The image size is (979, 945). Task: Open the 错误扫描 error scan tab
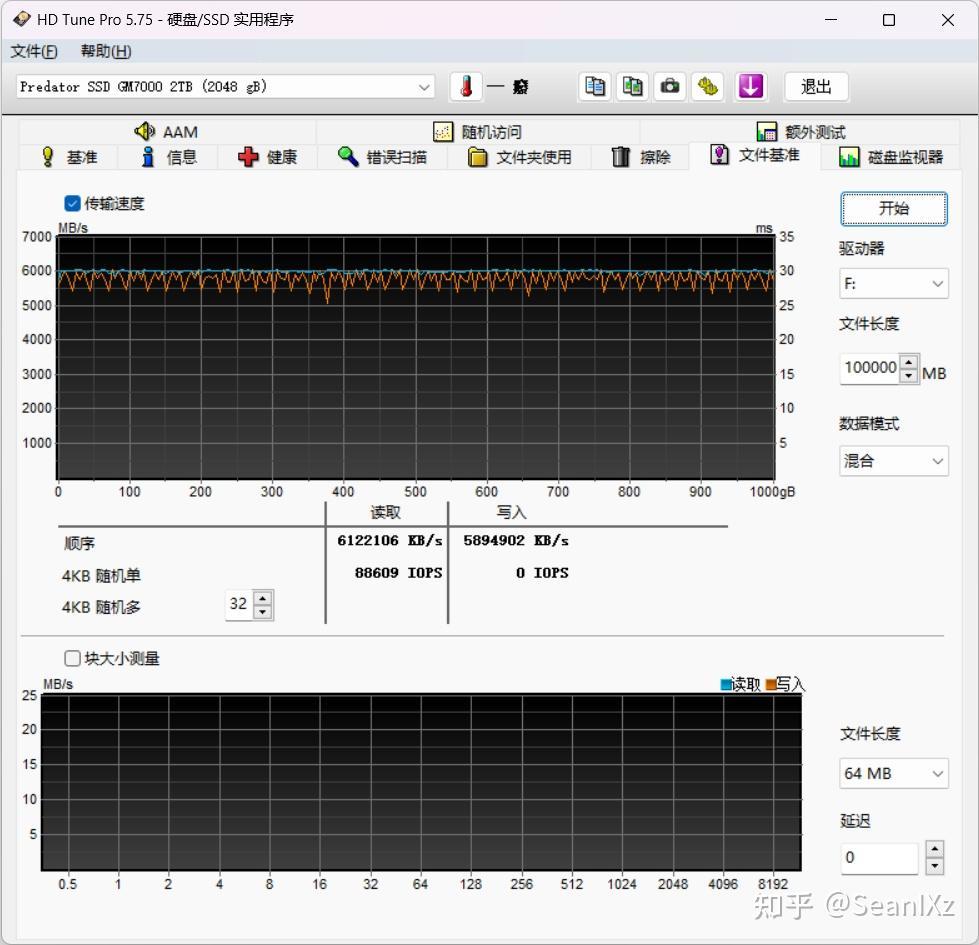click(382, 157)
